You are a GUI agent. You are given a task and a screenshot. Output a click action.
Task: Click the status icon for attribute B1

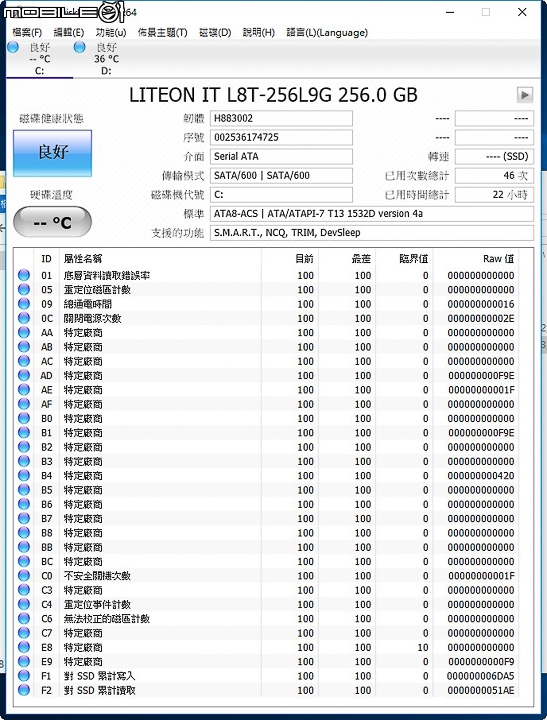24,433
